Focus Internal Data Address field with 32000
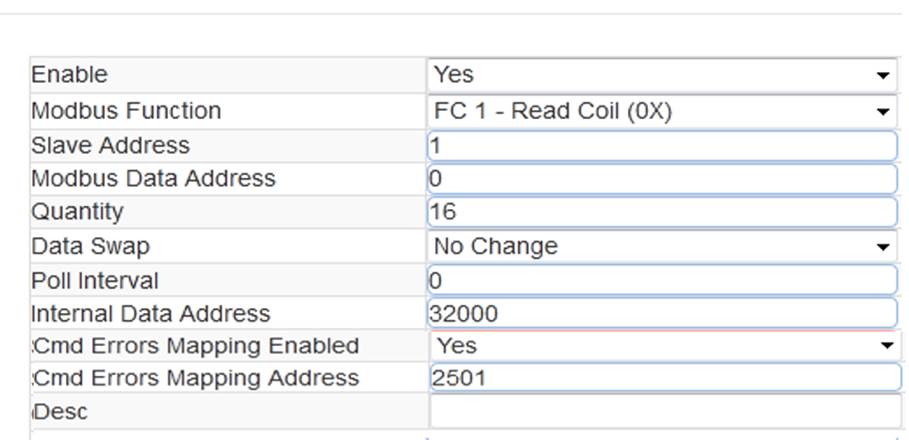This screenshot has width=909, height=440. pos(662,314)
